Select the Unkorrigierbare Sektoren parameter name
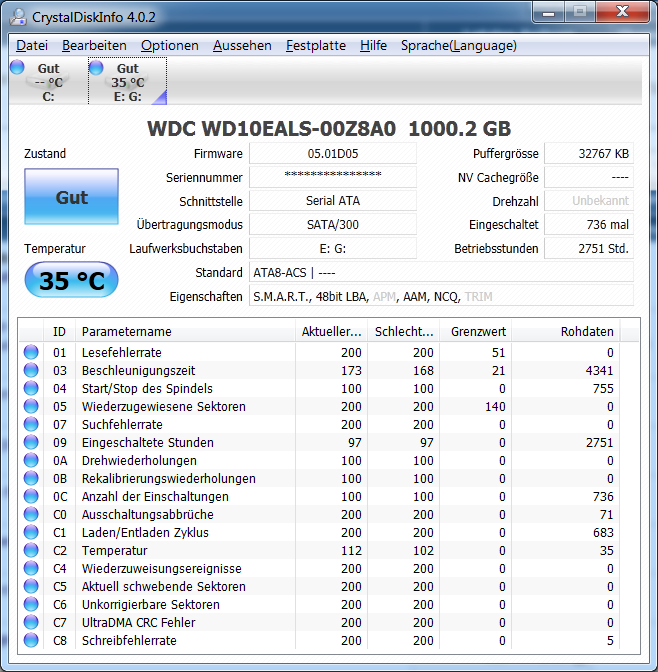The height and width of the screenshot is (672, 658). (150, 604)
